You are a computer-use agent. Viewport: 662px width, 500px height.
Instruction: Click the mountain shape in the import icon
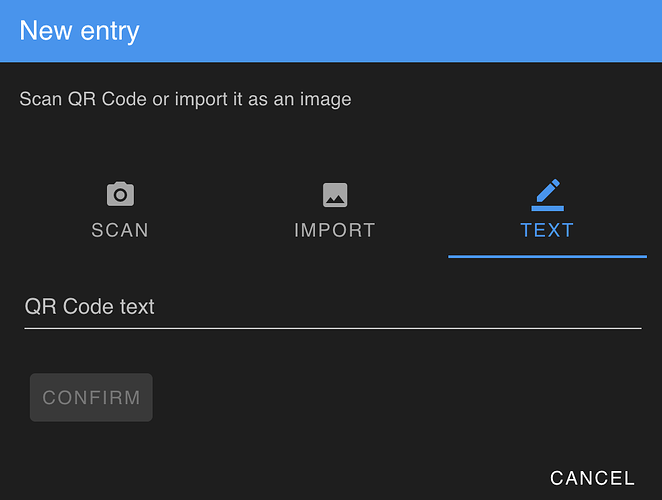[335, 199]
